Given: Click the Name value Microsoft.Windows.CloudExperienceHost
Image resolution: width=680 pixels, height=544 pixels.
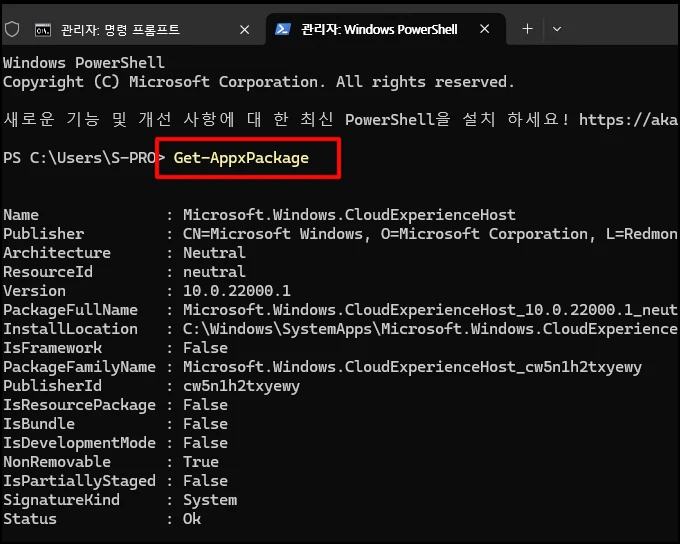Looking at the screenshot, I should (x=349, y=215).
